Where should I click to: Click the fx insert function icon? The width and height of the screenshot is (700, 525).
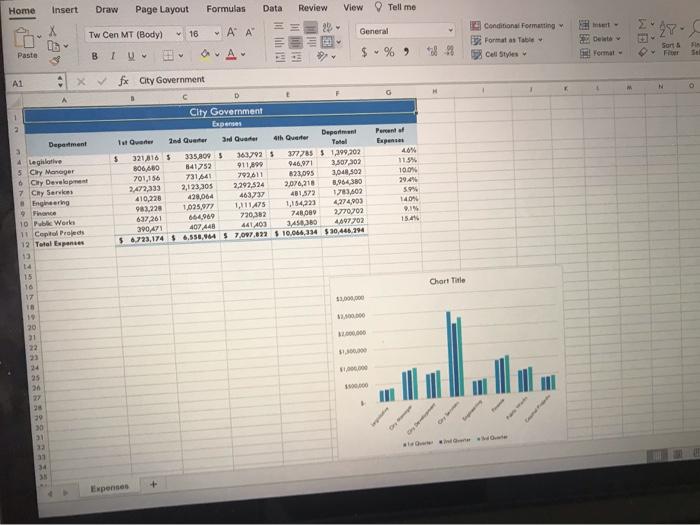point(124,81)
